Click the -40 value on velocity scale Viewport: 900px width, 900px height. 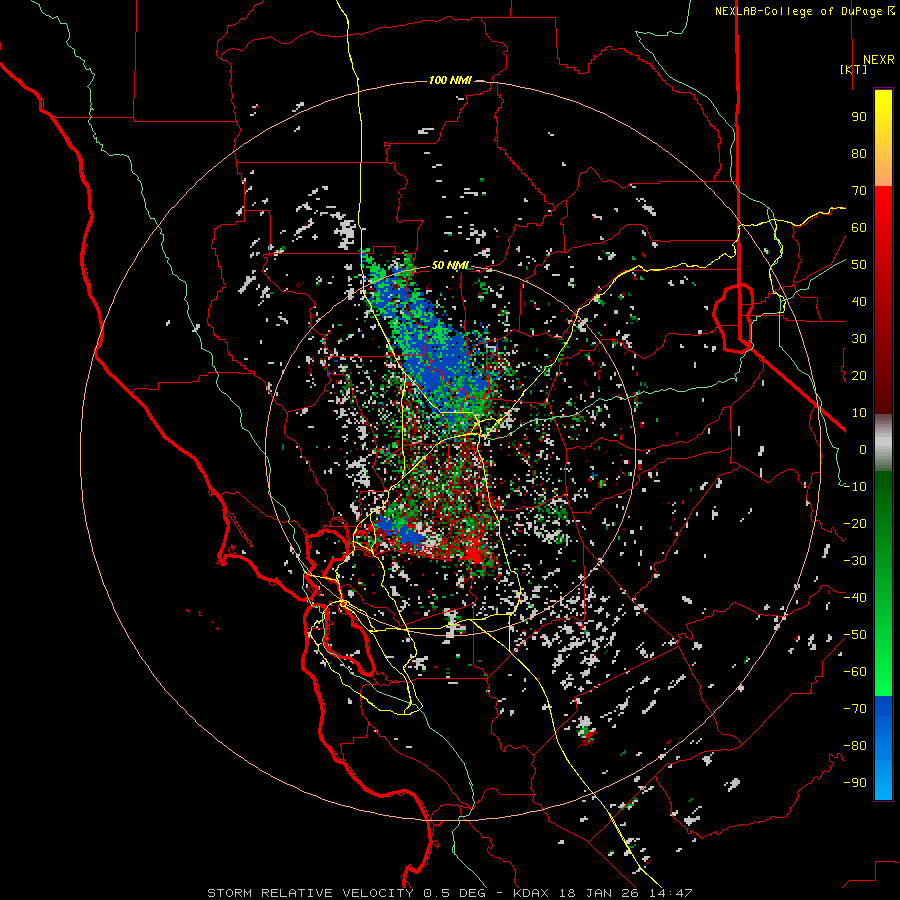coord(855,598)
